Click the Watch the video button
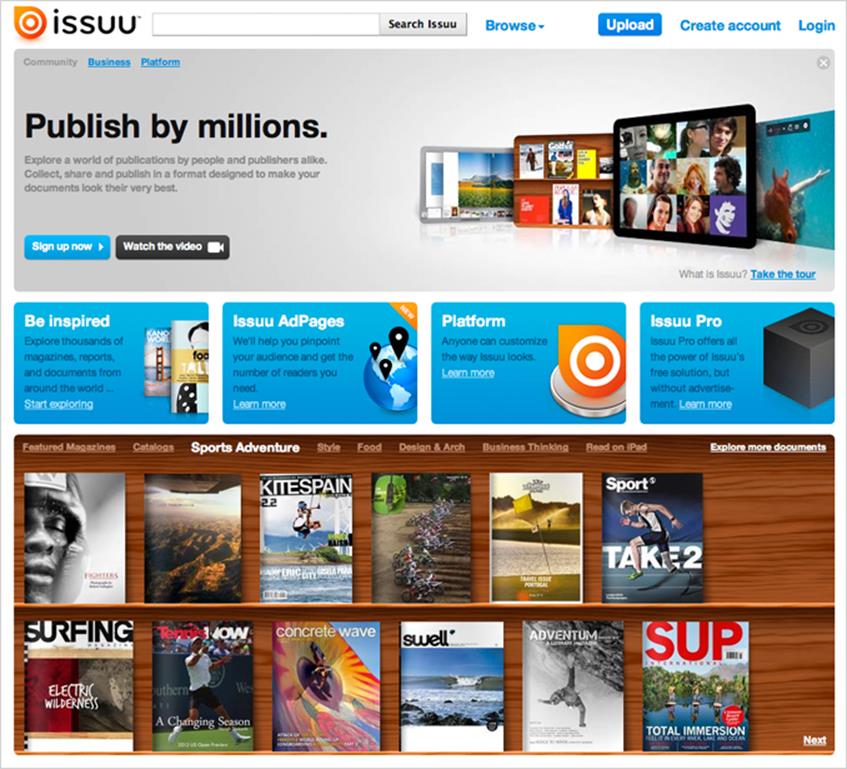 click(x=172, y=247)
